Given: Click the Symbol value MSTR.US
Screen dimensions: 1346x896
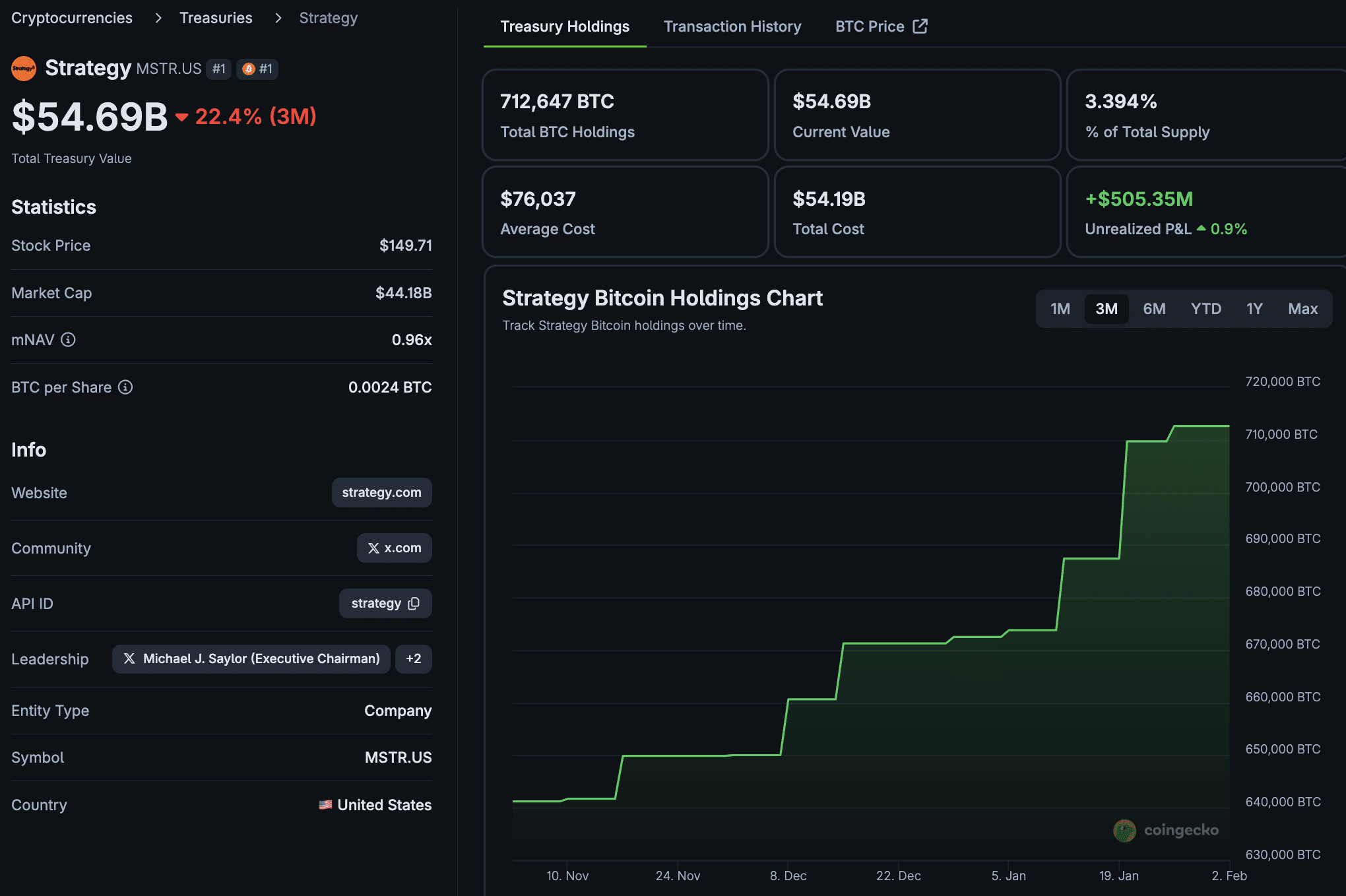Looking at the screenshot, I should pyautogui.click(x=399, y=757).
